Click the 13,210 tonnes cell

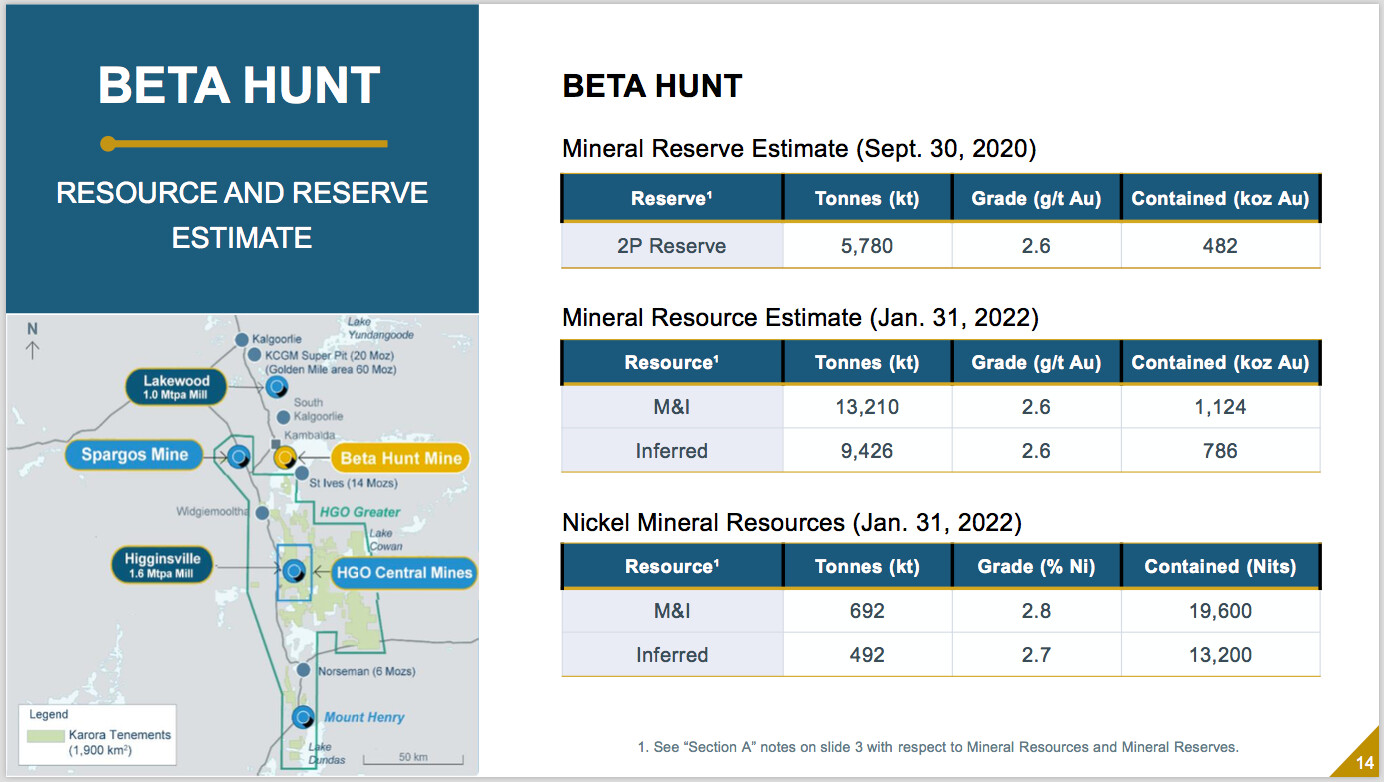[867, 407]
